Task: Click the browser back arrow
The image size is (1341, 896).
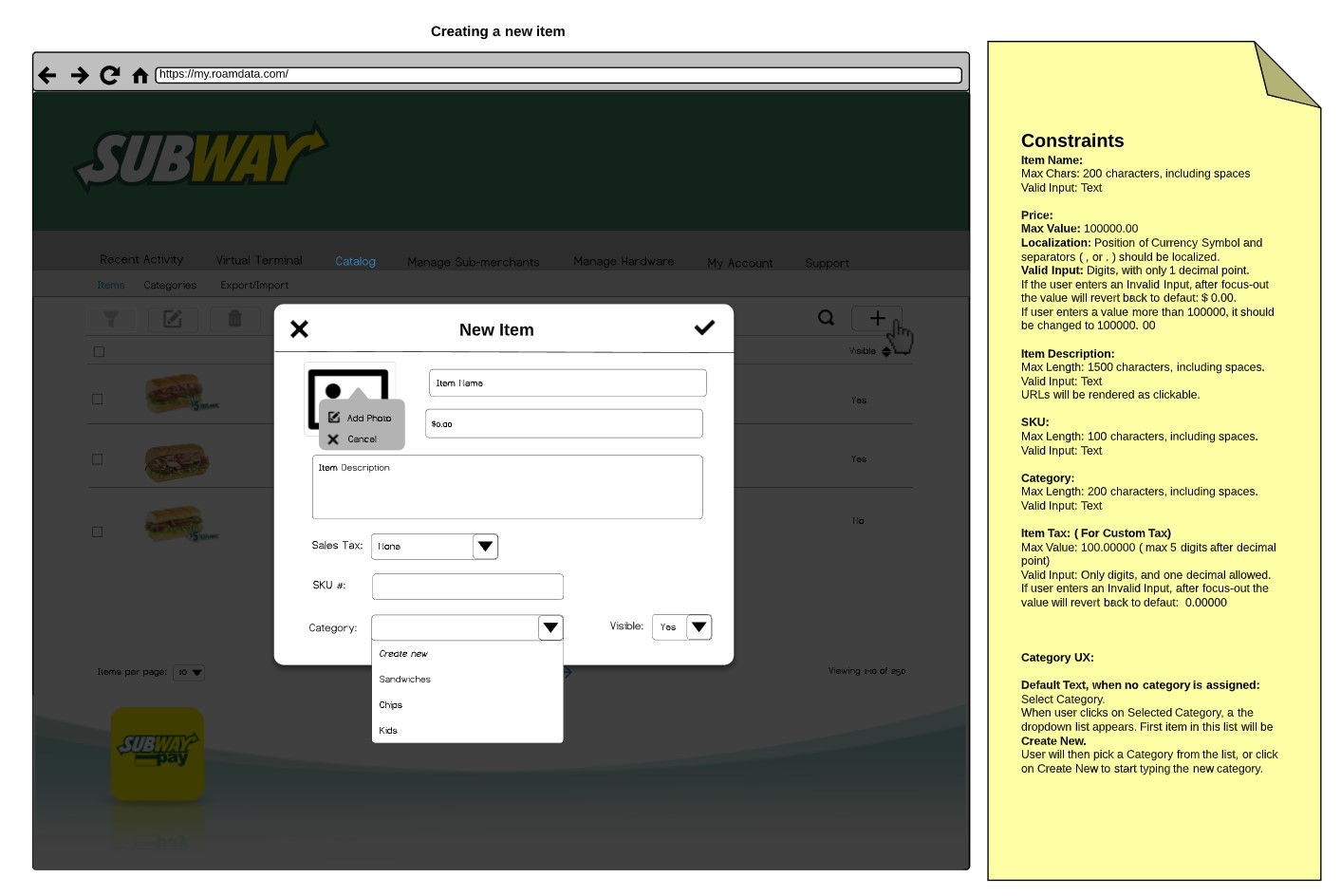Action: click(47, 75)
